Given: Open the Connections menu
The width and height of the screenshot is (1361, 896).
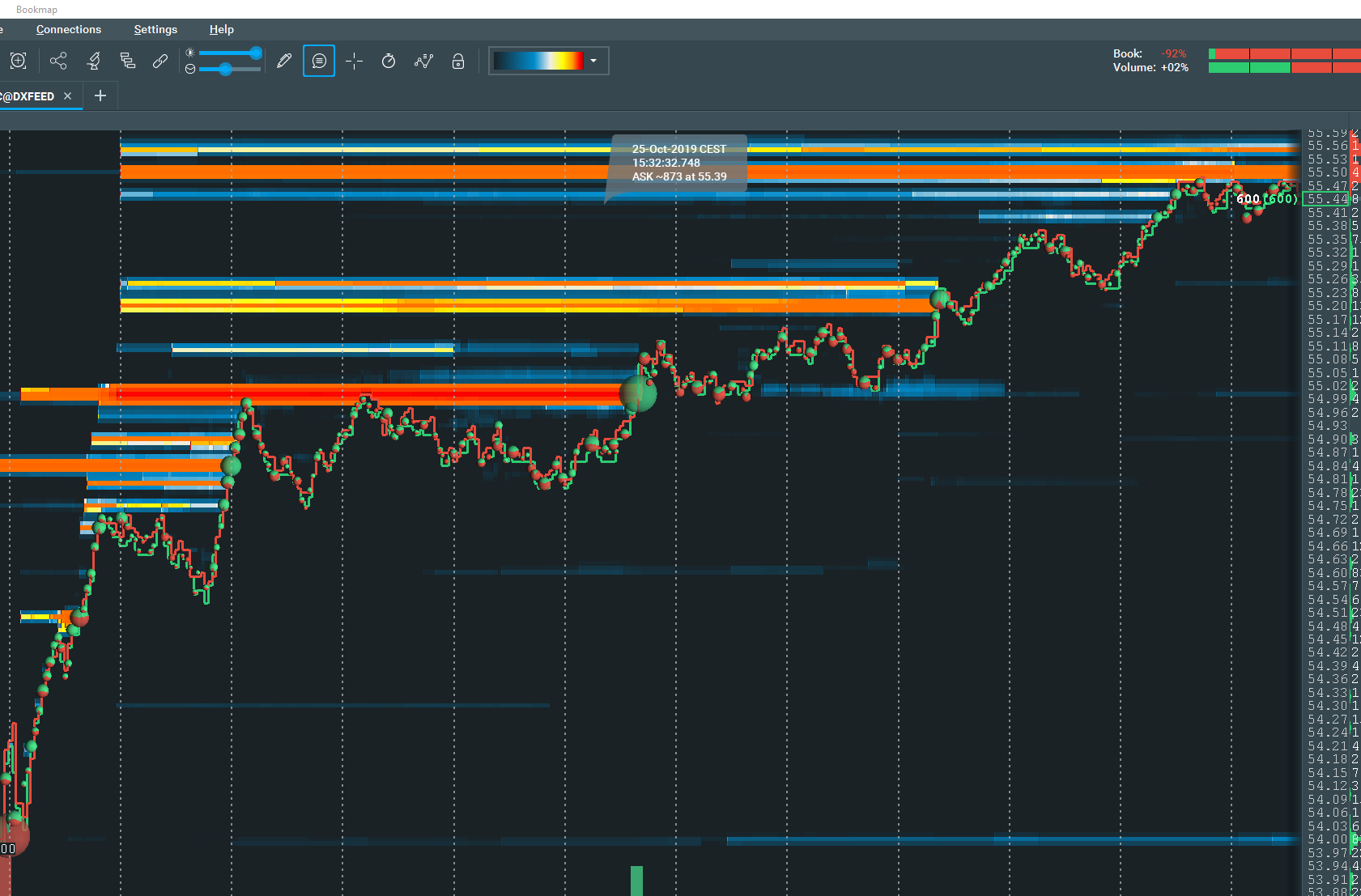Looking at the screenshot, I should pyautogui.click(x=69, y=29).
